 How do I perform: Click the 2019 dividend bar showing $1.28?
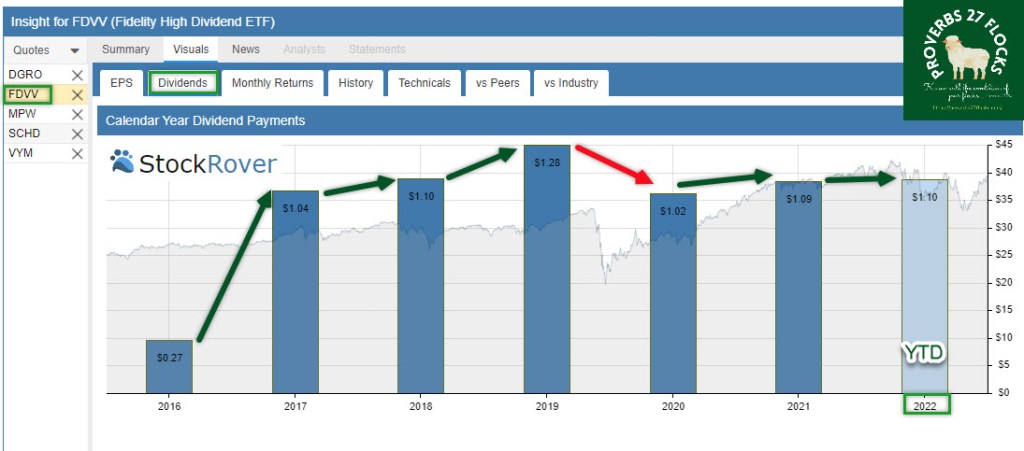point(546,270)
